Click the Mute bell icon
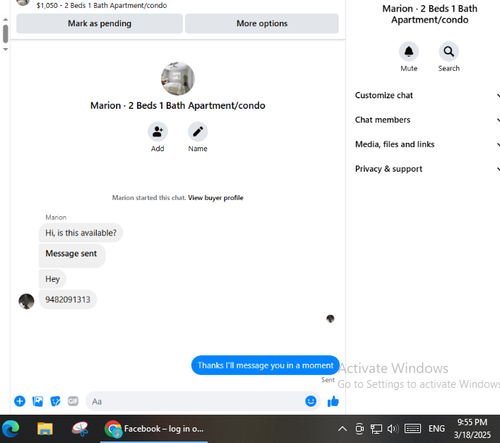The width and height of the screenshot is (500, 443). click(409, 52)
